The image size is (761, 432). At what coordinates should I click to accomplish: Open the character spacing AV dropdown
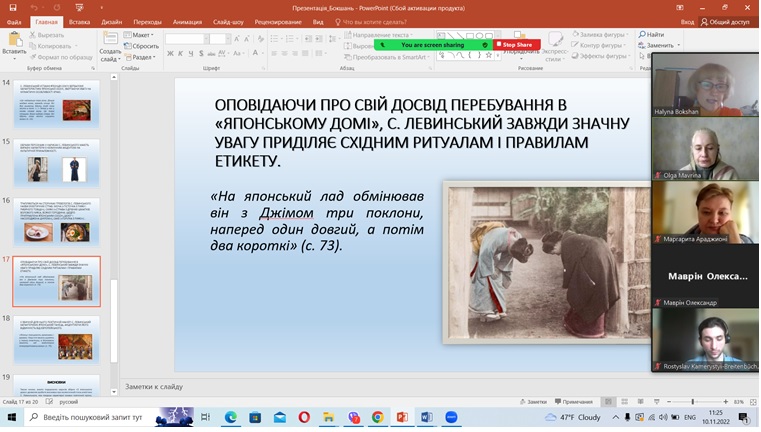tap(223, 53)
